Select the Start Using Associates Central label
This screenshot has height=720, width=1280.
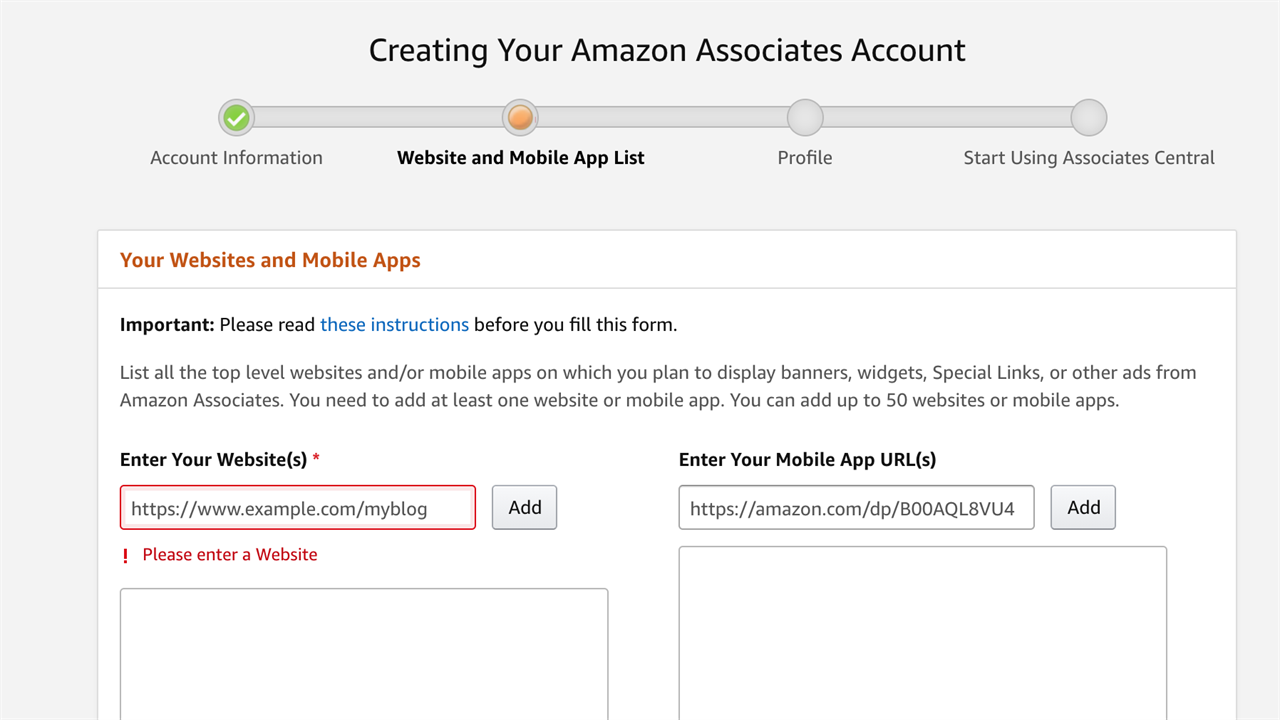tap(1089, 158)
